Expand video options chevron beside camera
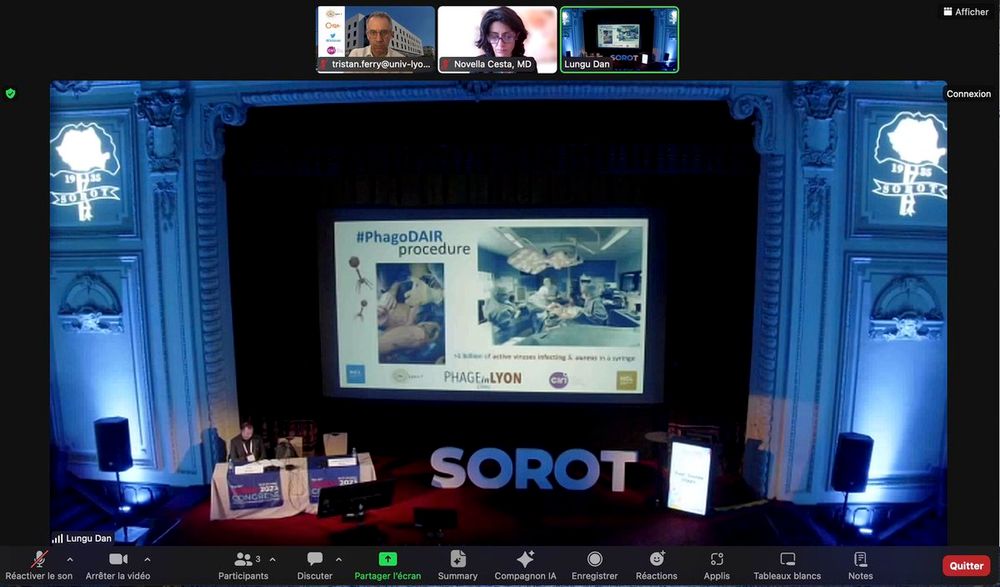The image size is (1000, 587). [147, 560]
